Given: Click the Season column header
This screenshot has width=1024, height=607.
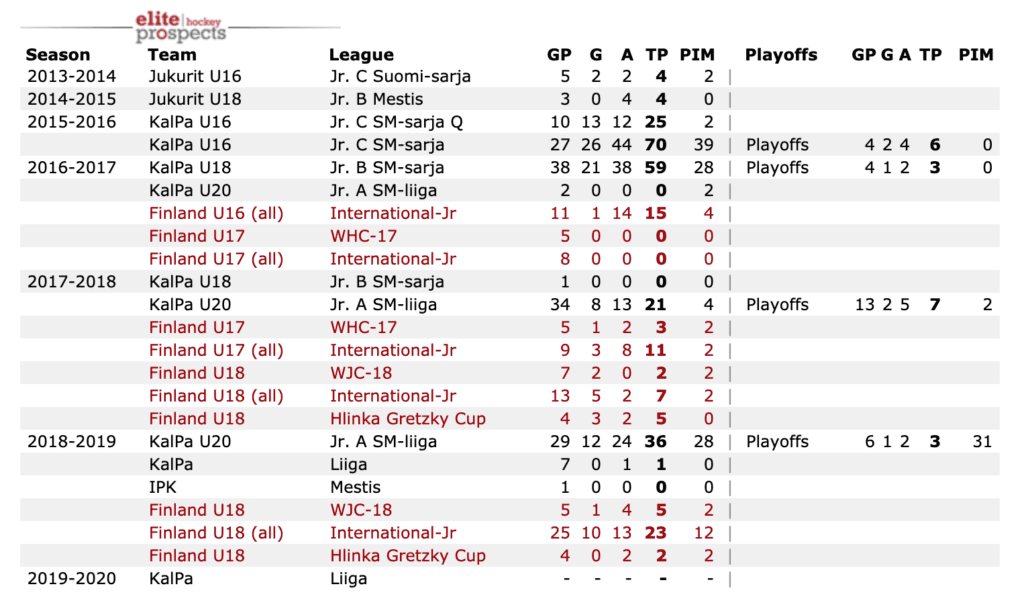Looking at the screenshot, I should pyautogui.click(x=58, y=55).
